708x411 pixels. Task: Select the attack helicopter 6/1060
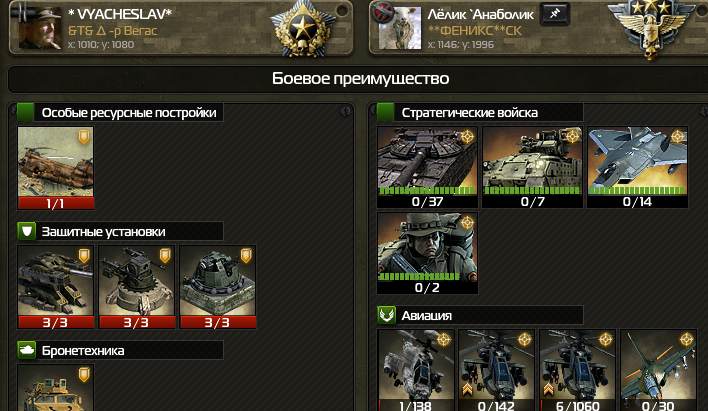(x=578, y=370)
